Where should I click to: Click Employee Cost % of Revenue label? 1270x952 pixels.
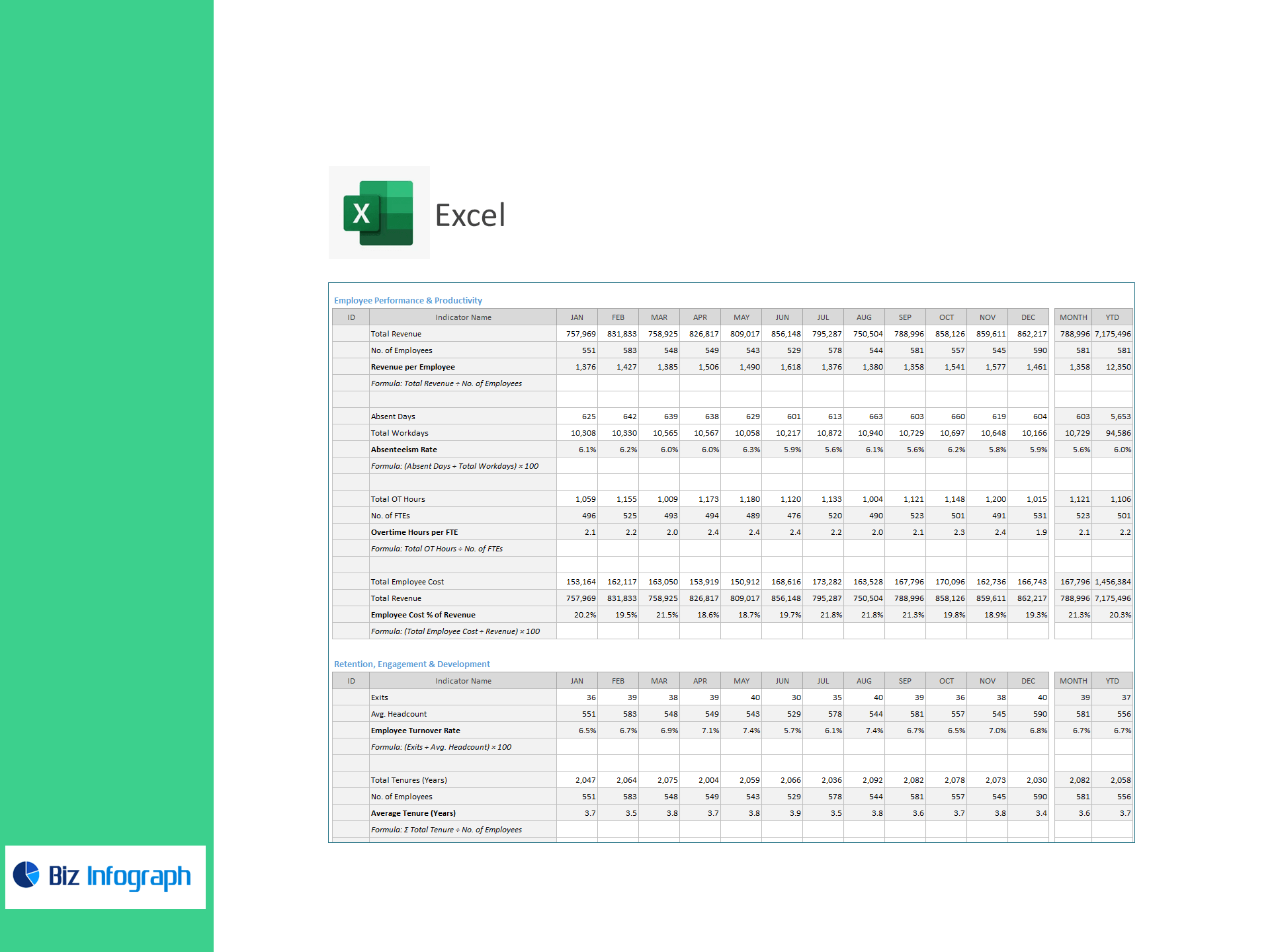pos(423,615)
